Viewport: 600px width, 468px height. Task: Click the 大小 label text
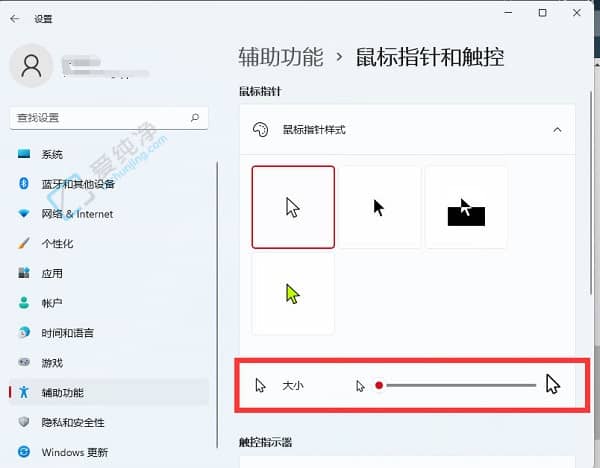coord(293,386)
